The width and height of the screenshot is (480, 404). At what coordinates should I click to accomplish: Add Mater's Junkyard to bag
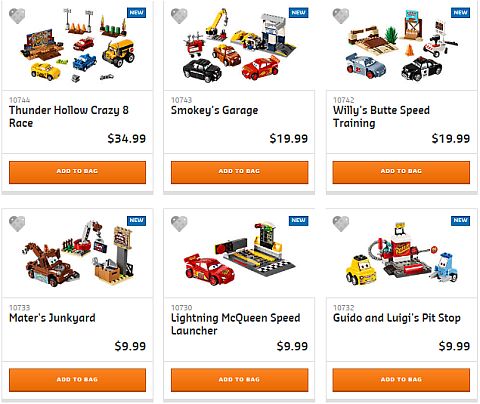coord(77,380)
